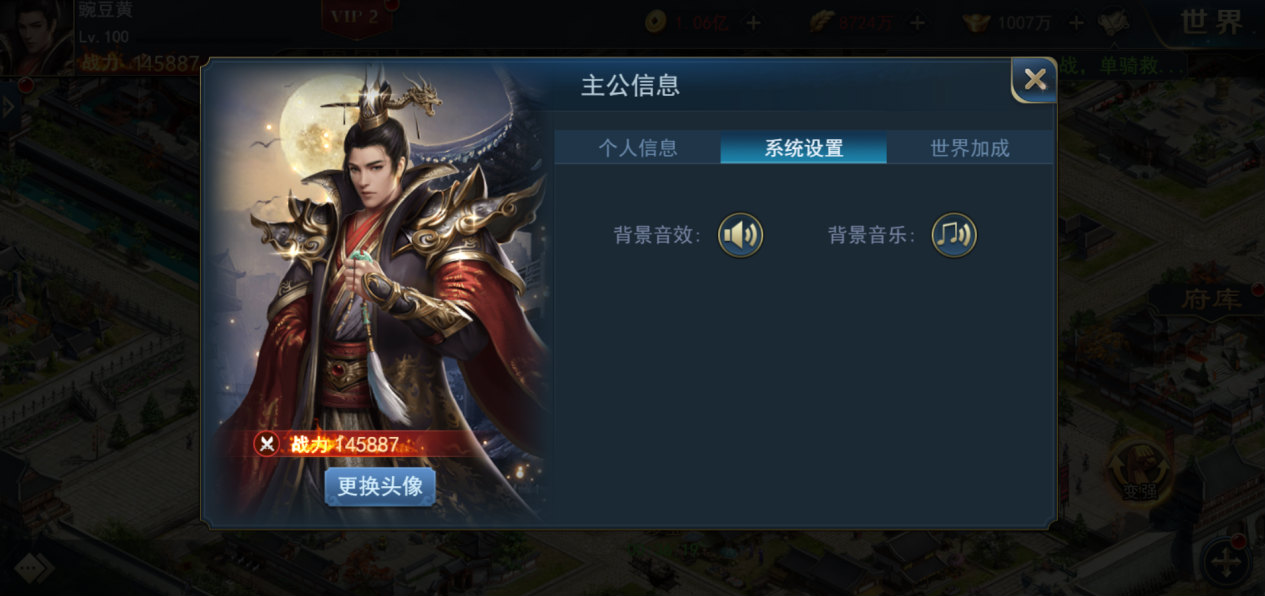1265x596 pixels.
Task: Add grain using its plus button
Action: 917,22
